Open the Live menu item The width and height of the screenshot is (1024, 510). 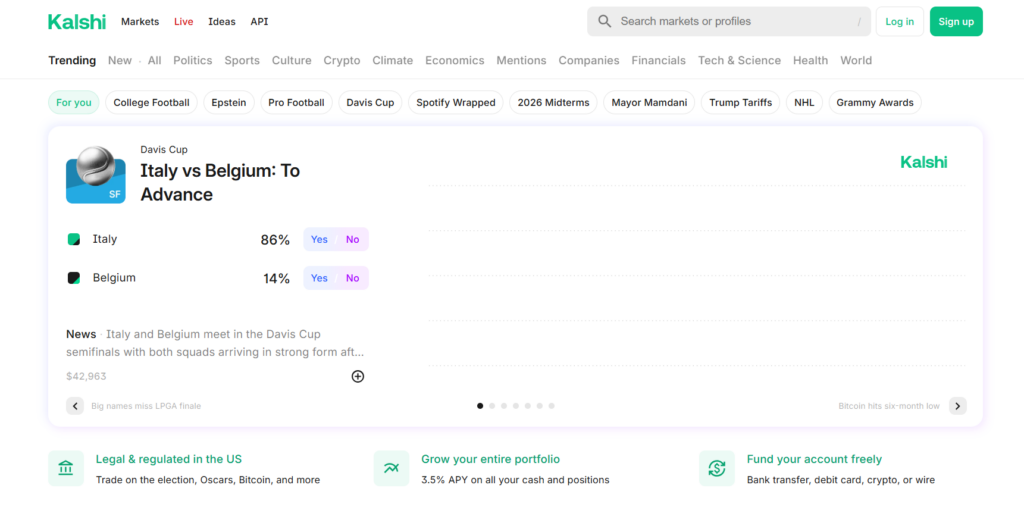pyautogui.click(x=183, y=21)
